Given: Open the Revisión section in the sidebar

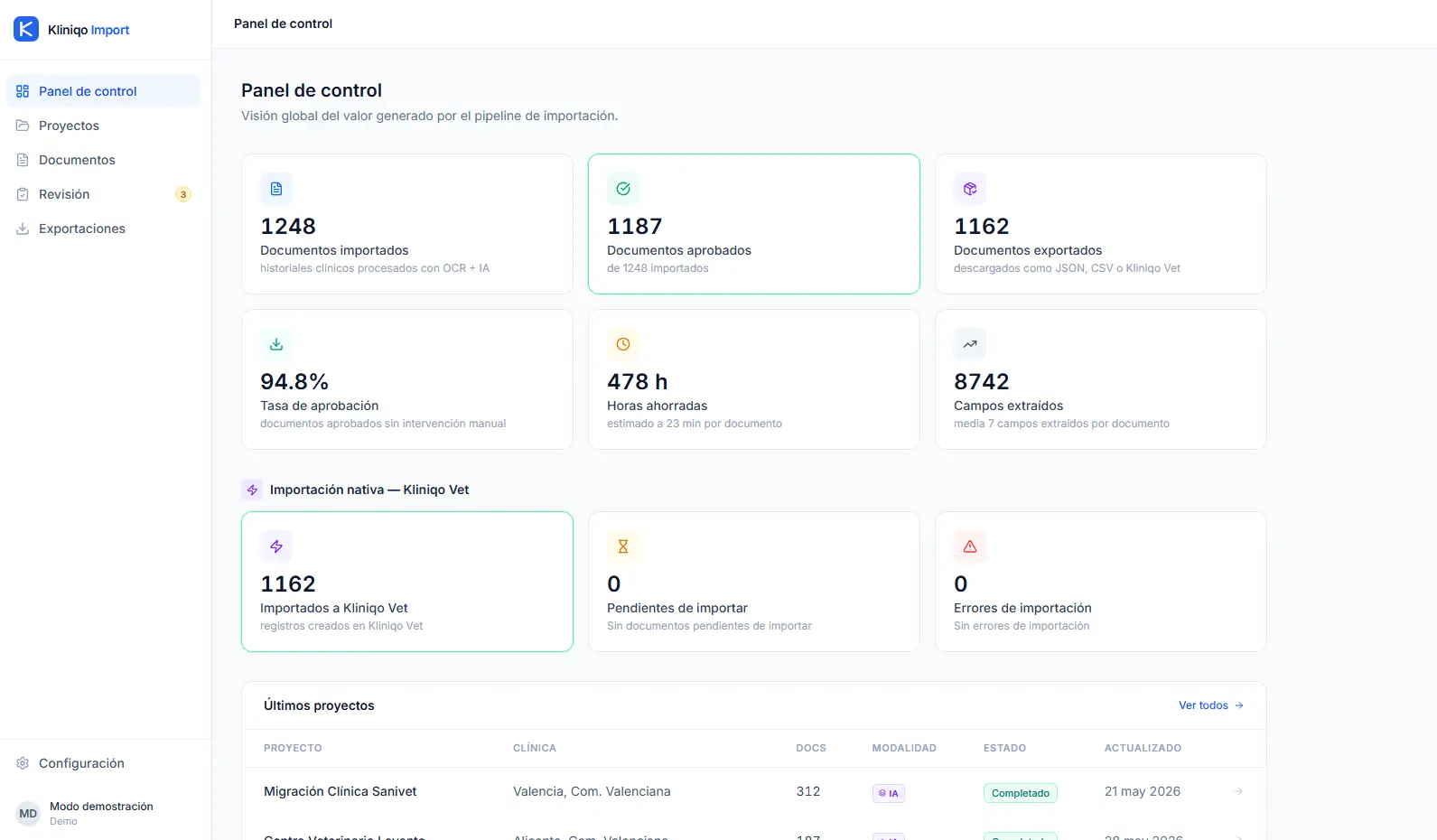Looking at the screenshot, I should tap(103, 194).
